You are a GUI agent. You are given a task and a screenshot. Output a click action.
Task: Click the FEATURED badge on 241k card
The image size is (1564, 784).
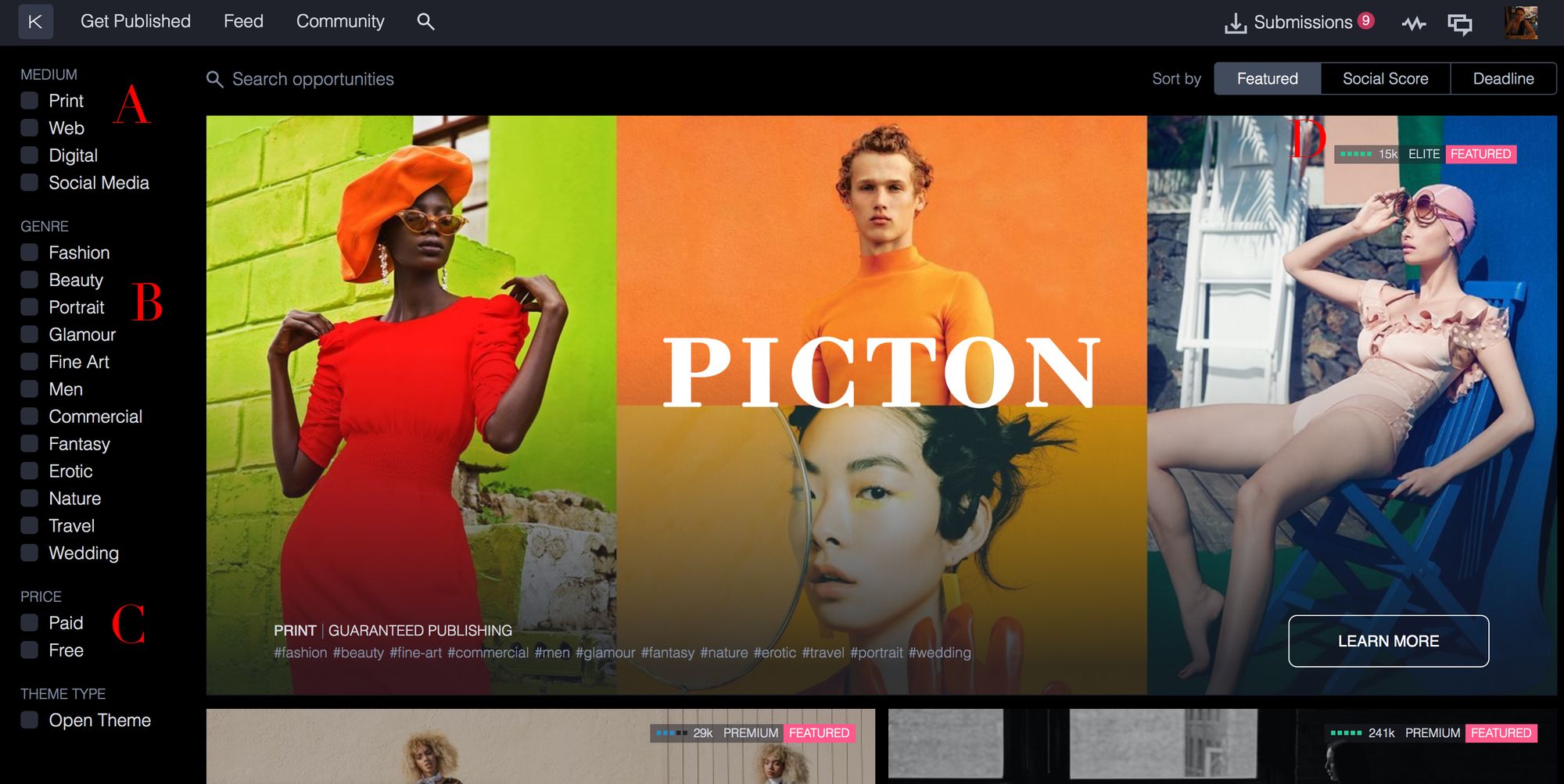(1501, 733)
